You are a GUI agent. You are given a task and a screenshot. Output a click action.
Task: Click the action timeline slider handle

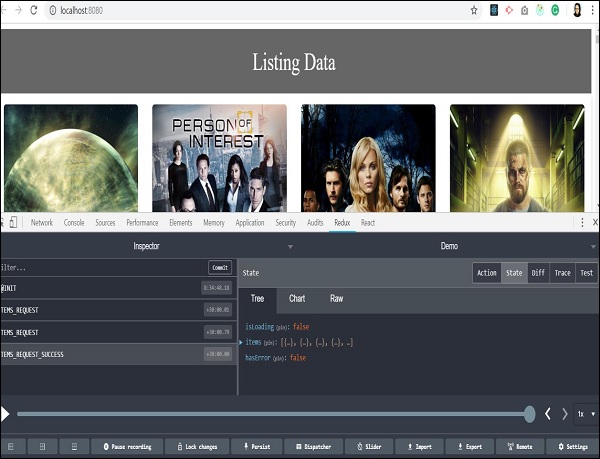(x=530, y=414)
